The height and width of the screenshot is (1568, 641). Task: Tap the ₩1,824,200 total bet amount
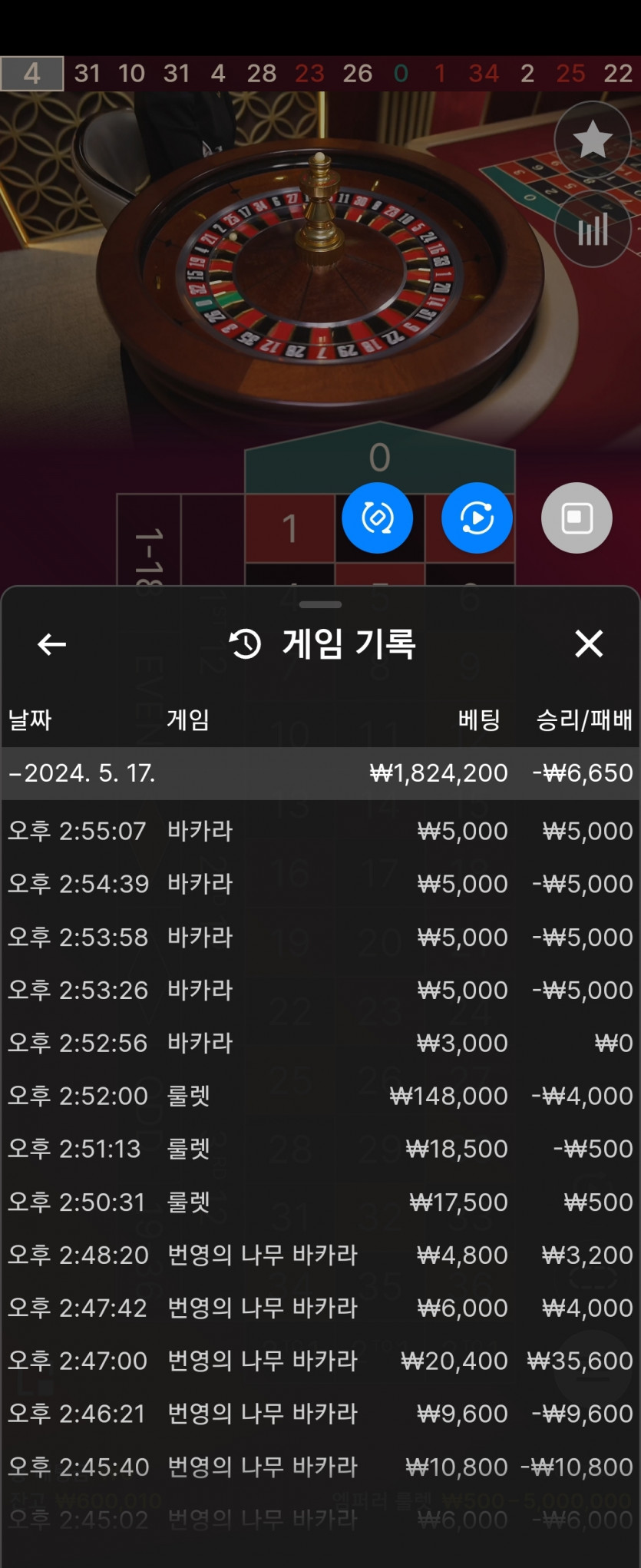[438, 773]
